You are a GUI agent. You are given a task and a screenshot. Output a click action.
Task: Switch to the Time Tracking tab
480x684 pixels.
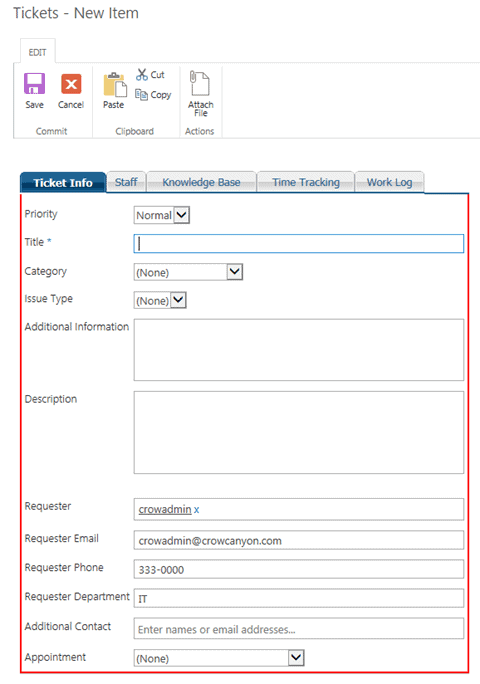[x=306, y=182]
